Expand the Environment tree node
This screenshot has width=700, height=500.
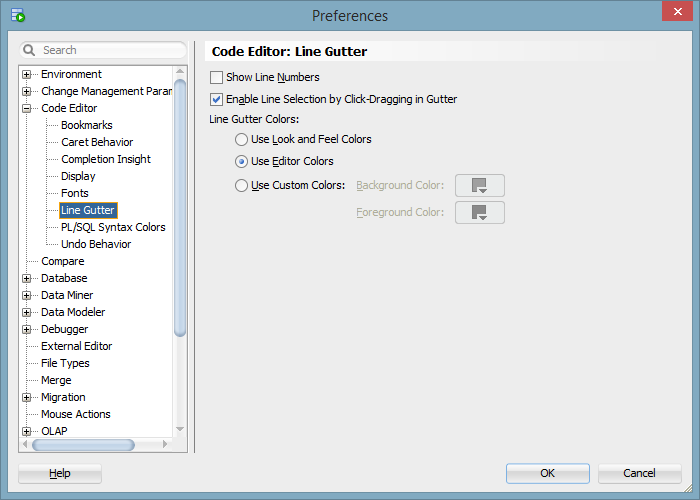coord(27,75)
